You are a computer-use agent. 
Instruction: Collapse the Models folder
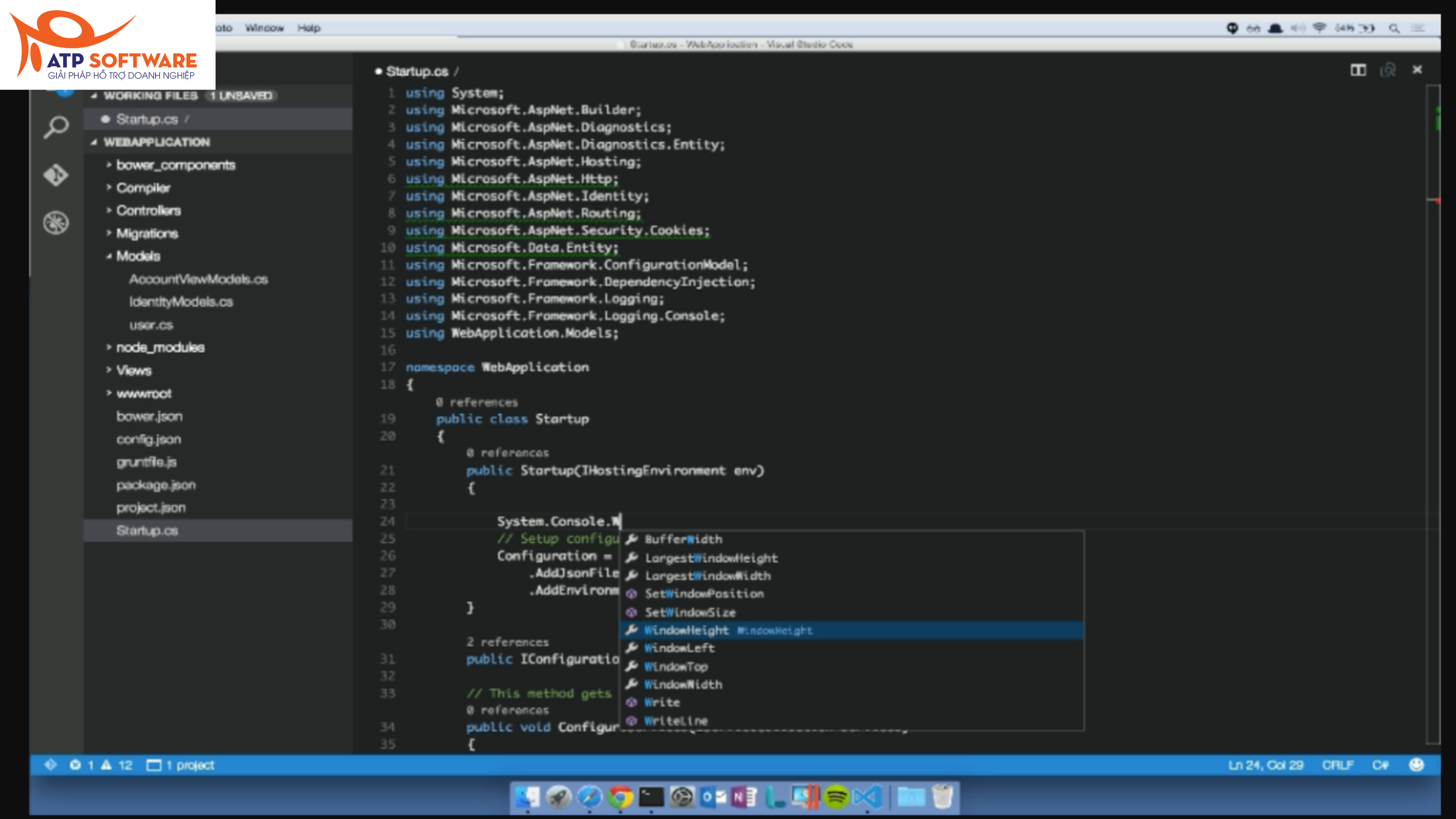click(x=139, y=256)
